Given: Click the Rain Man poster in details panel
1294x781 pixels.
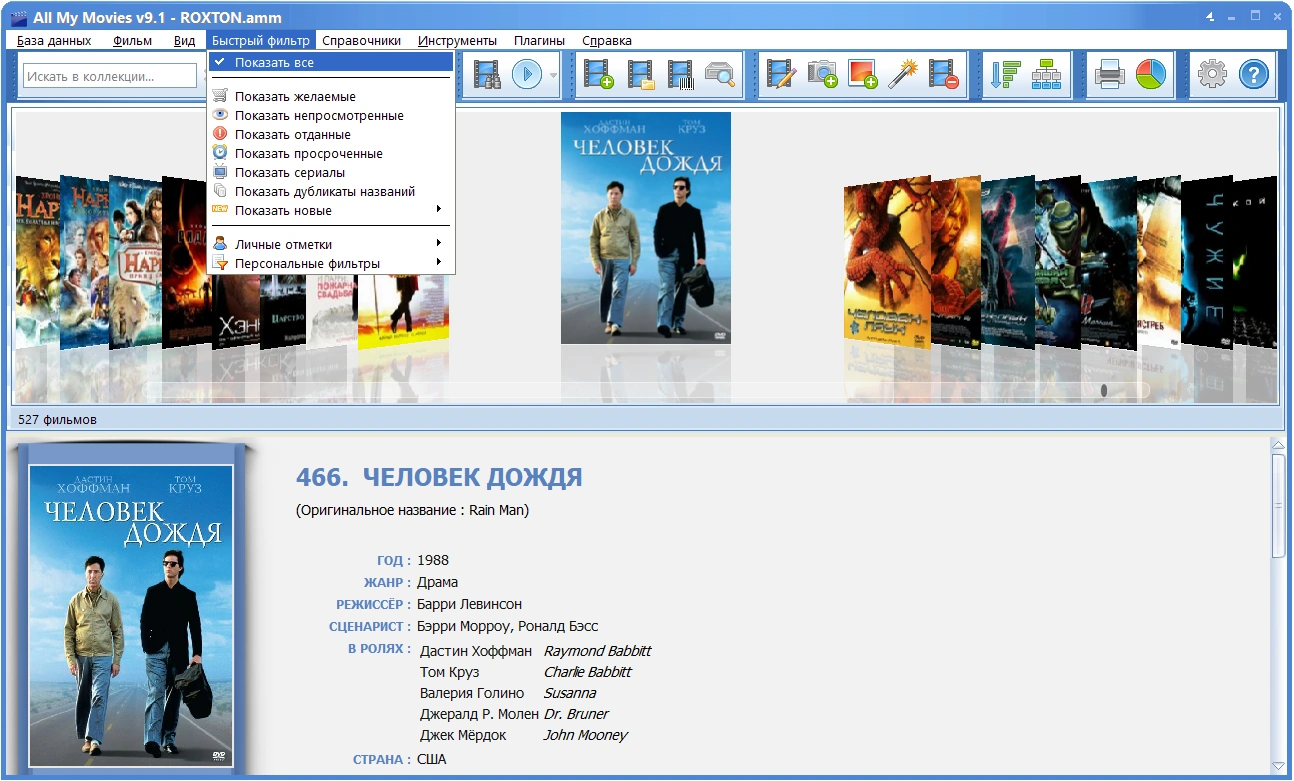Looking at the screenshot, I should tap(131, 615).
